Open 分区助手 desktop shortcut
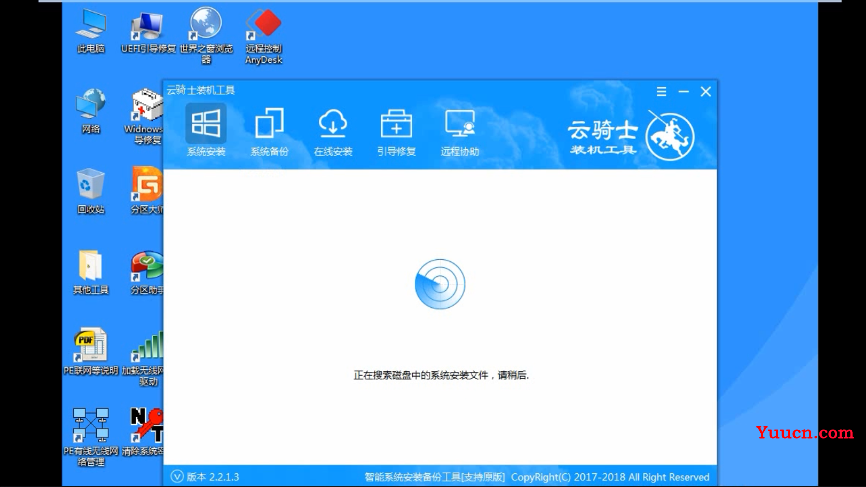 tap(147, 272)
